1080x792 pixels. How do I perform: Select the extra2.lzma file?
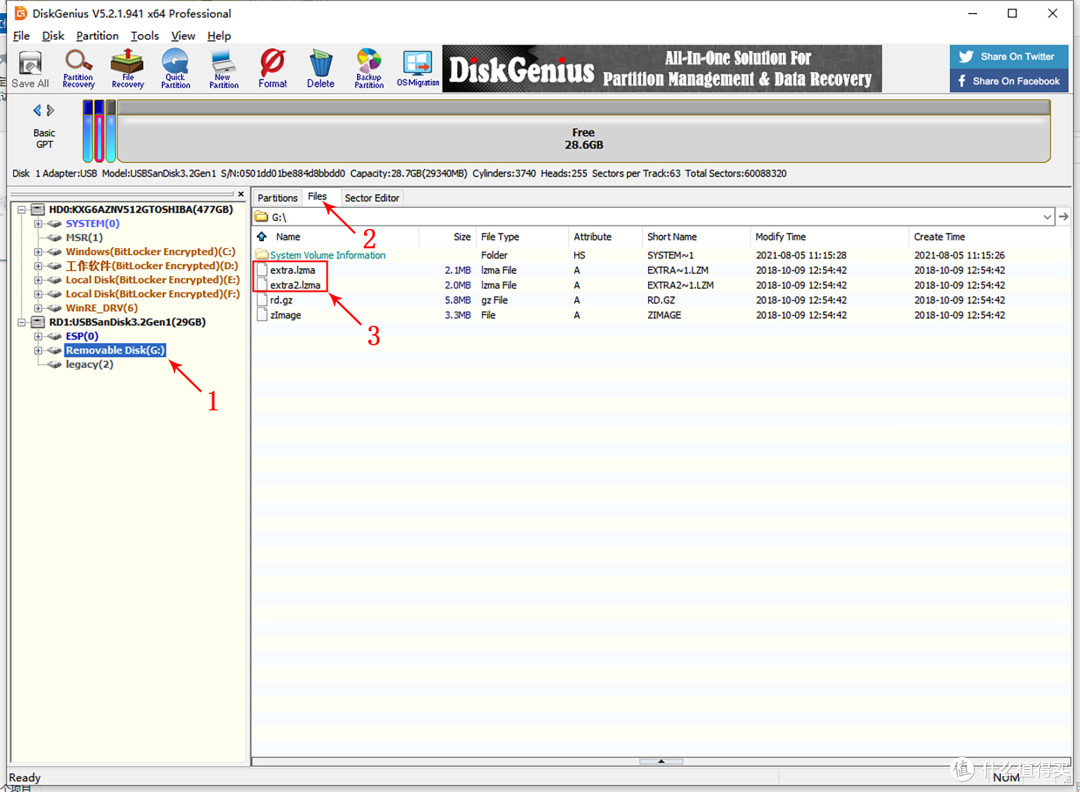click(295, 285)
